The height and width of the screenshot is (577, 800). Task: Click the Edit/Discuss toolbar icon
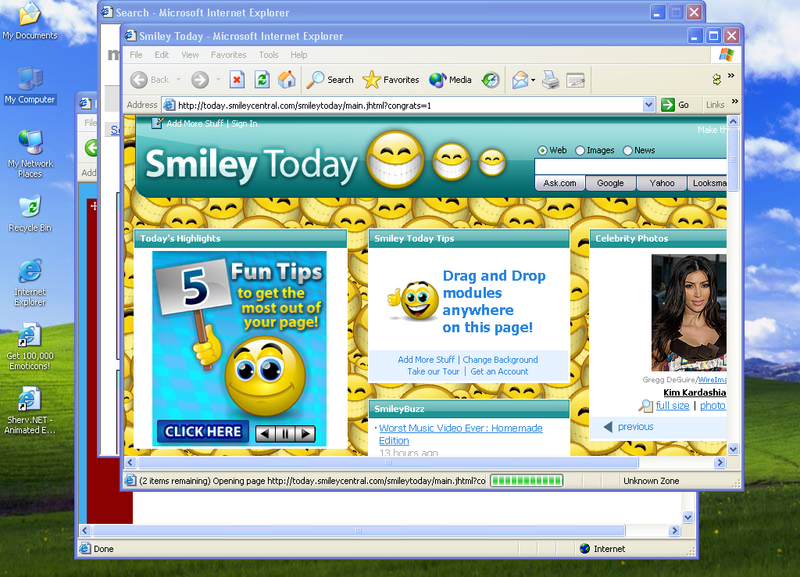pos(576,80)
